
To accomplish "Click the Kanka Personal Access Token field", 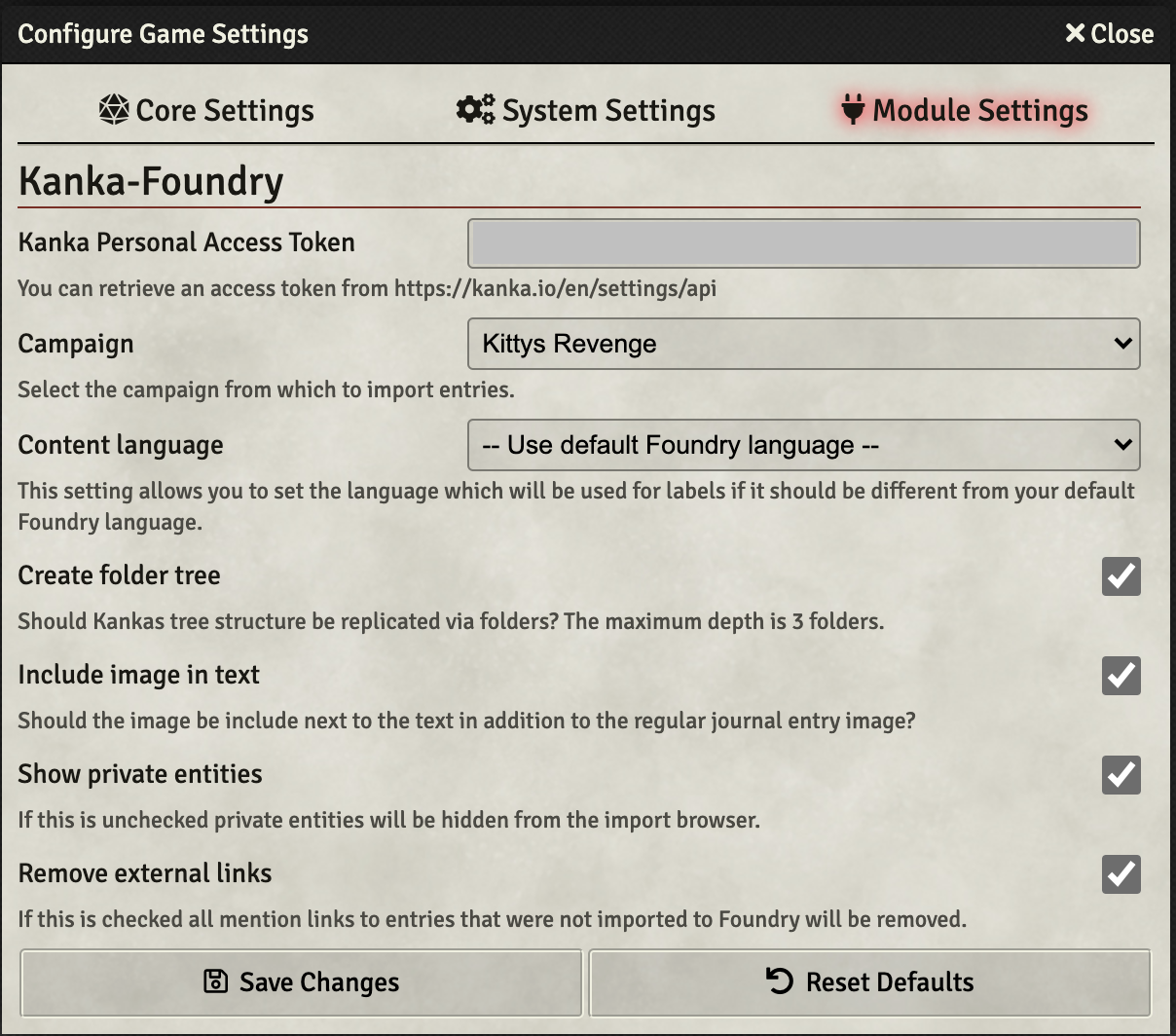I will 804,242.
